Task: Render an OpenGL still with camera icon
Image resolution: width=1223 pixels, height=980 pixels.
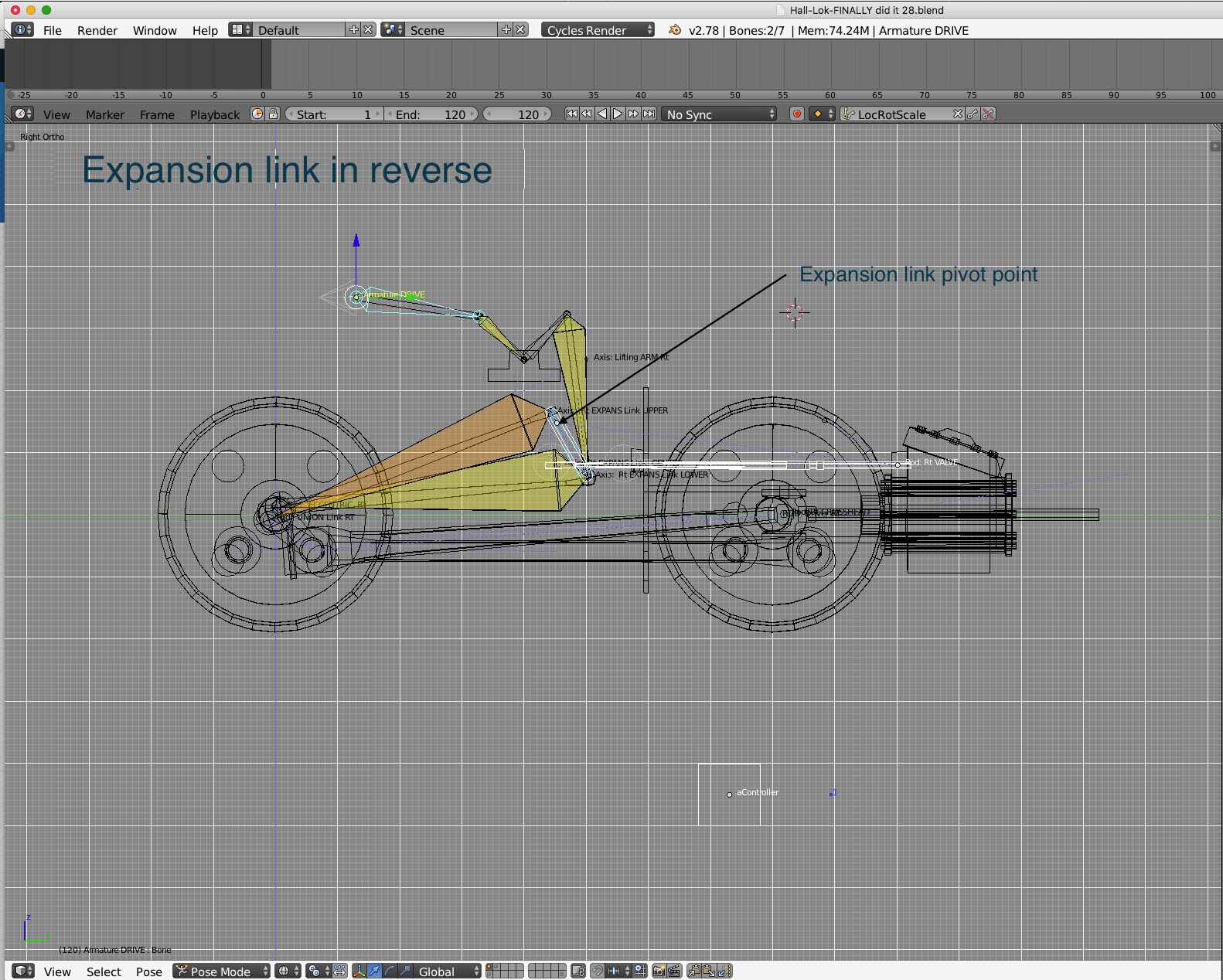Action: (659, 971)
